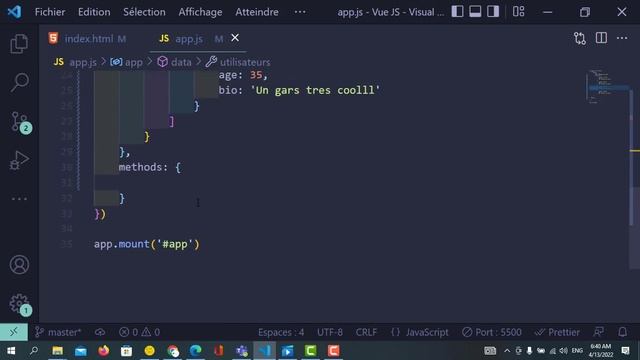This screenshot has width=640, height=360.
Task: Open the Search view in activity bar
Action: tap(19, 82)
